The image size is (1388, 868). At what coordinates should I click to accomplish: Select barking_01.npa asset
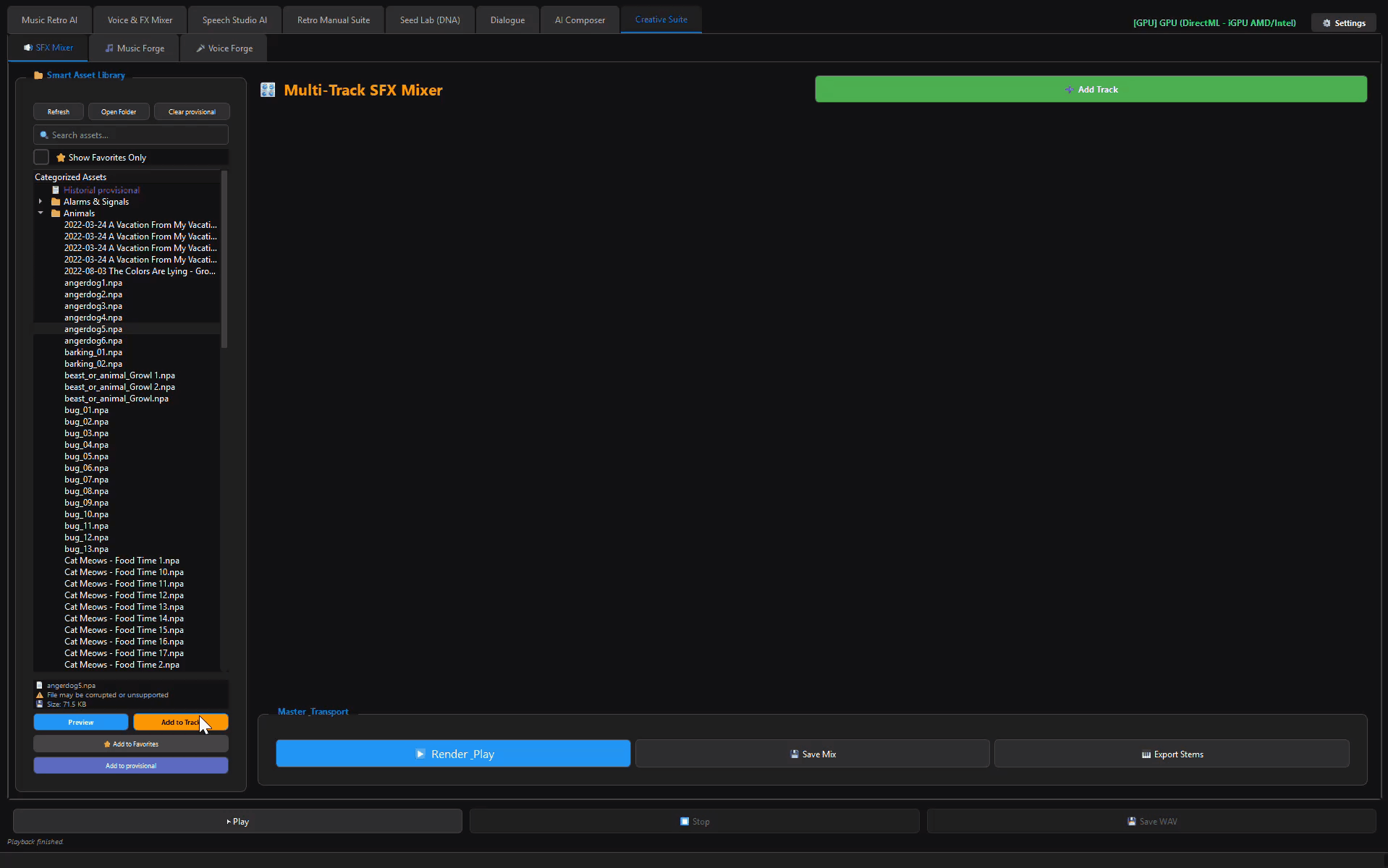click(93, 352)
